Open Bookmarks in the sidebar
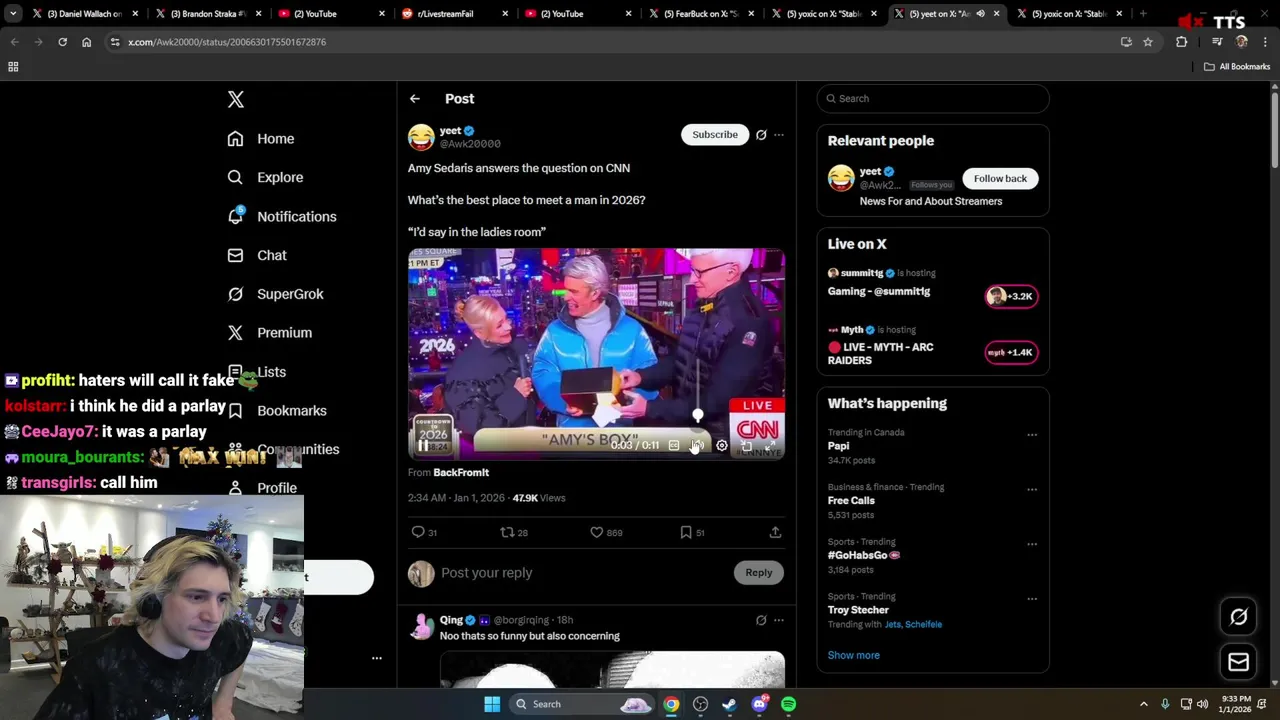This screenshot has height=720, width=1280. tap(277, 411)
